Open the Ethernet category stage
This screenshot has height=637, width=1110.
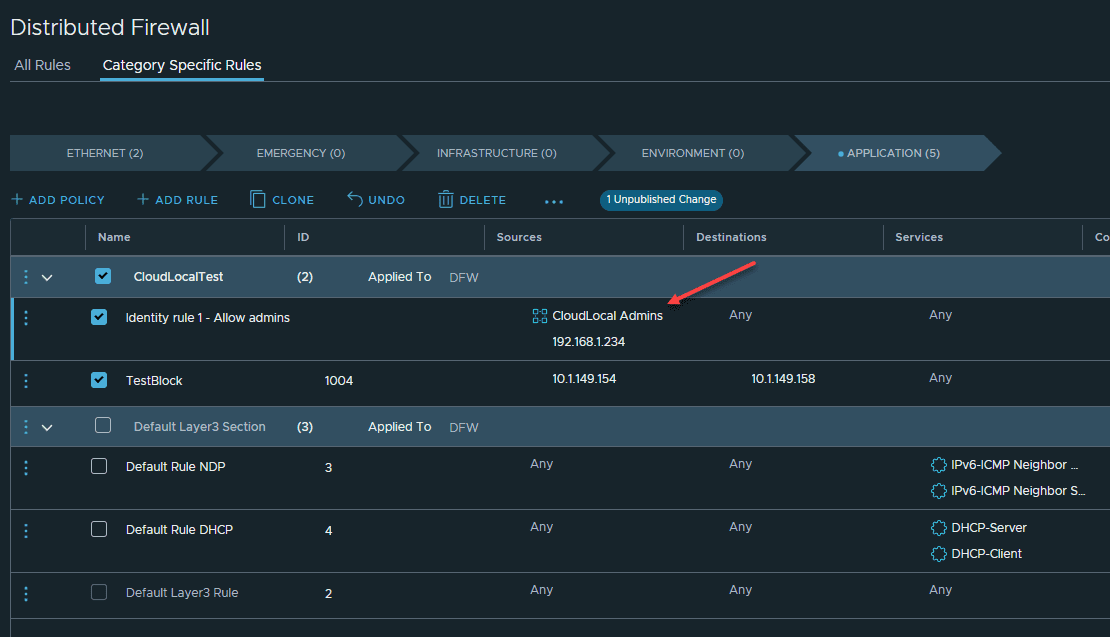click(105, 153)
